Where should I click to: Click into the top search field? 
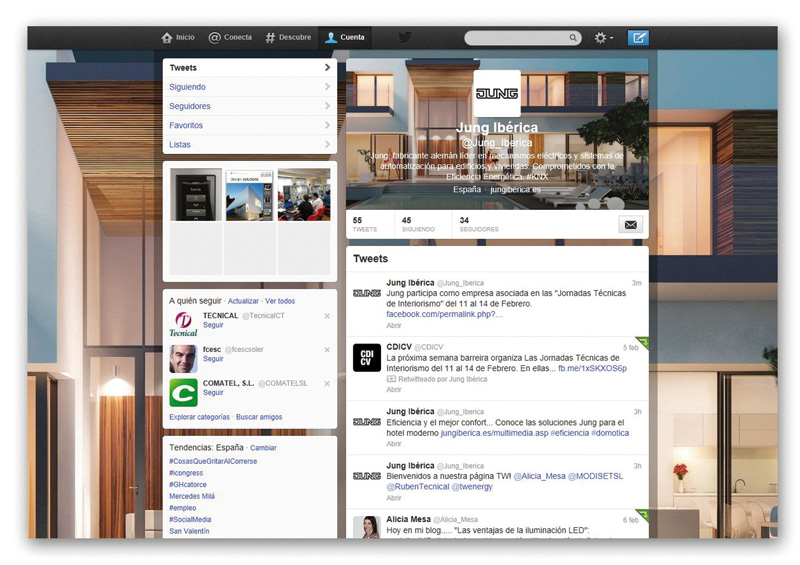[x=522, y=38]
